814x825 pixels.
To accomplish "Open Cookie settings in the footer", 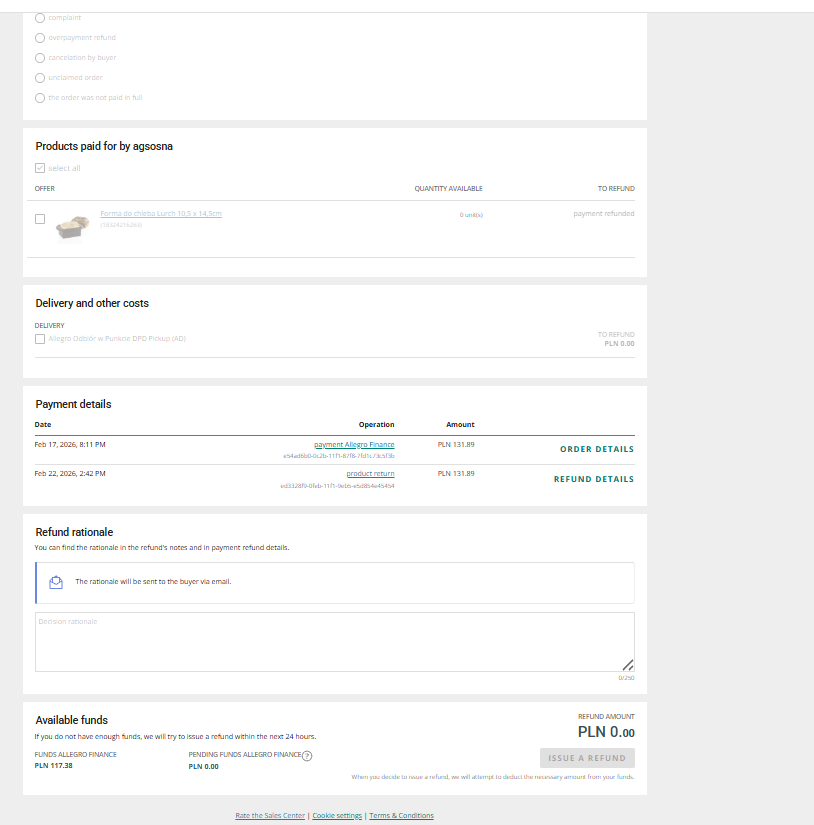I will [337, 816].
